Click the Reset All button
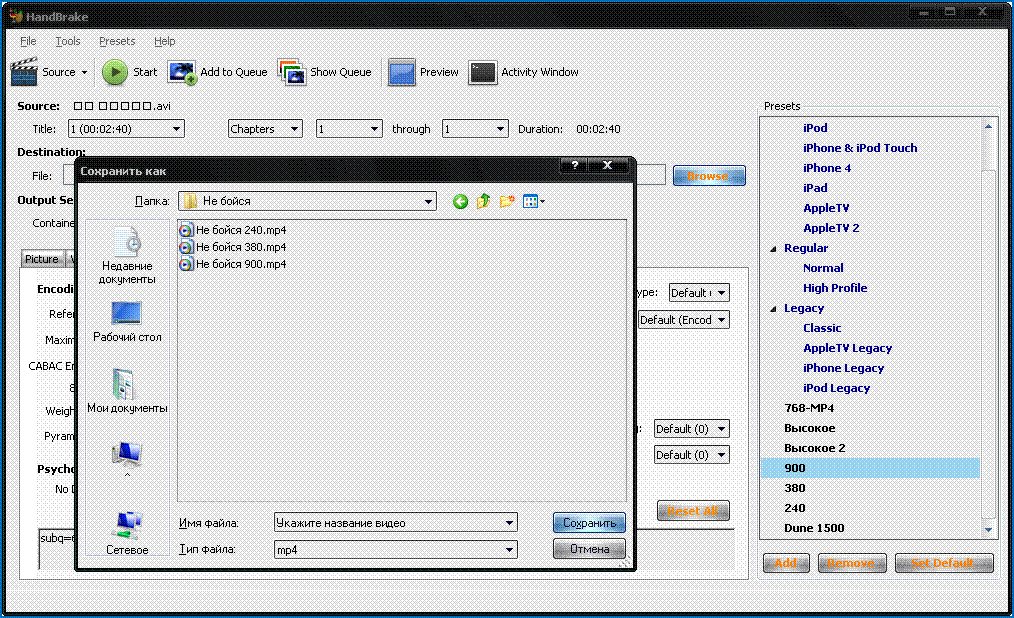The height and width of the screenshot is (618, 1014). [693, 511]
